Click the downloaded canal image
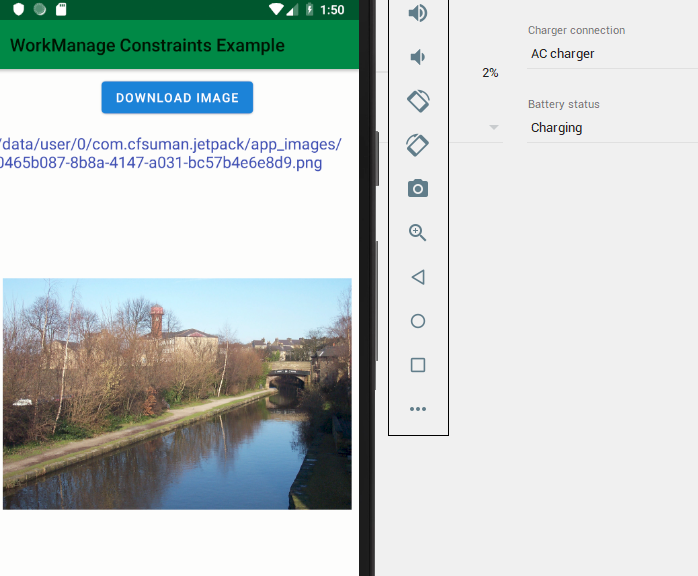The height and width of the screenshot is (576, 698). [177, 394]
